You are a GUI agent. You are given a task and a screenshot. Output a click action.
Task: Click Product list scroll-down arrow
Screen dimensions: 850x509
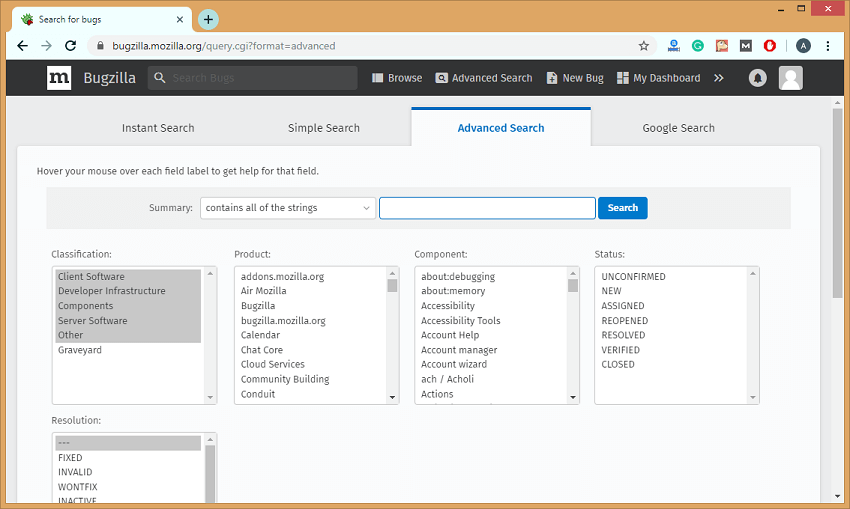[x=392, y=397]
